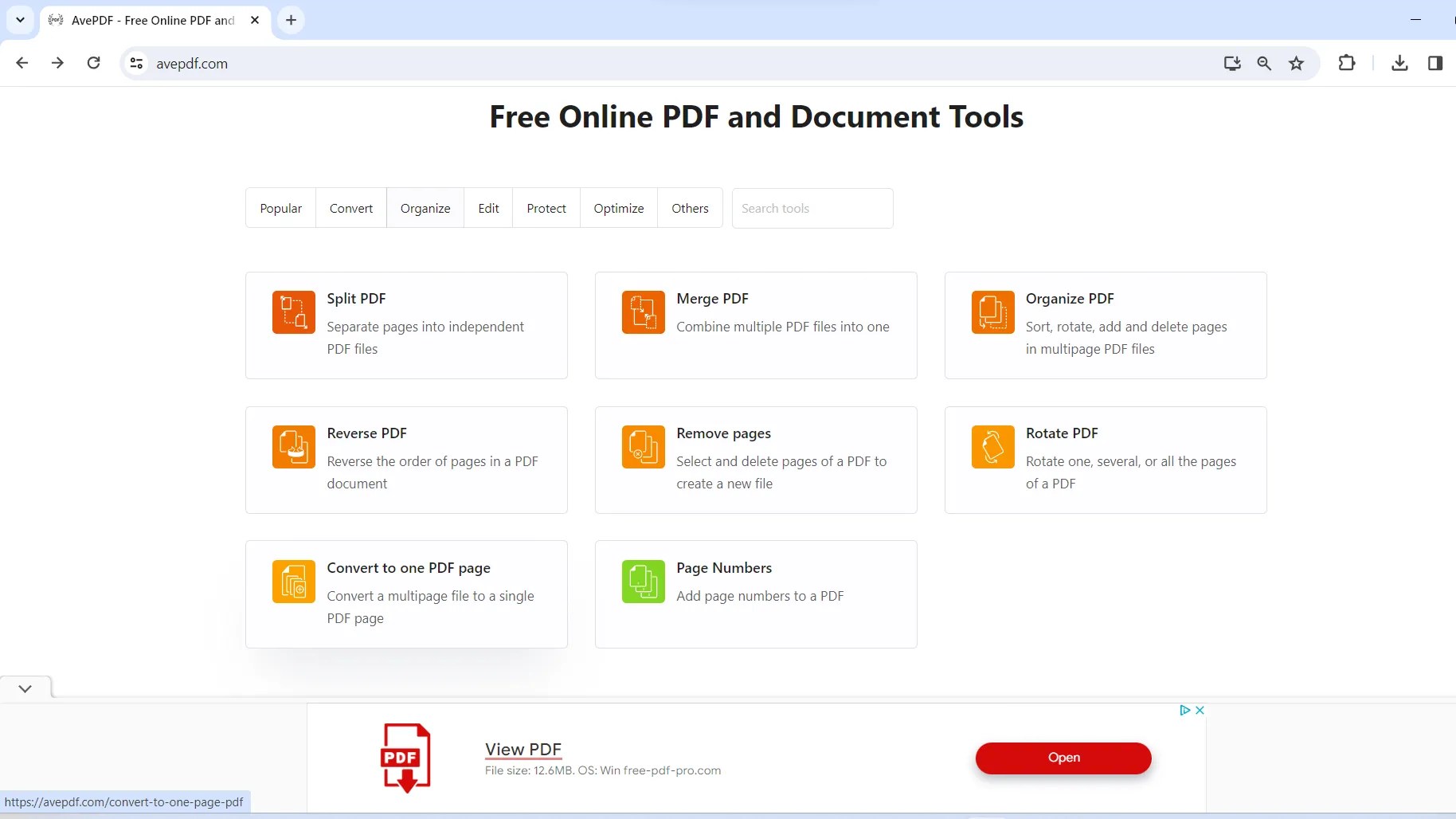Click the Reverse PDF tool icon
Viewport: 1456px width, 819px height.
coord(293,447)
